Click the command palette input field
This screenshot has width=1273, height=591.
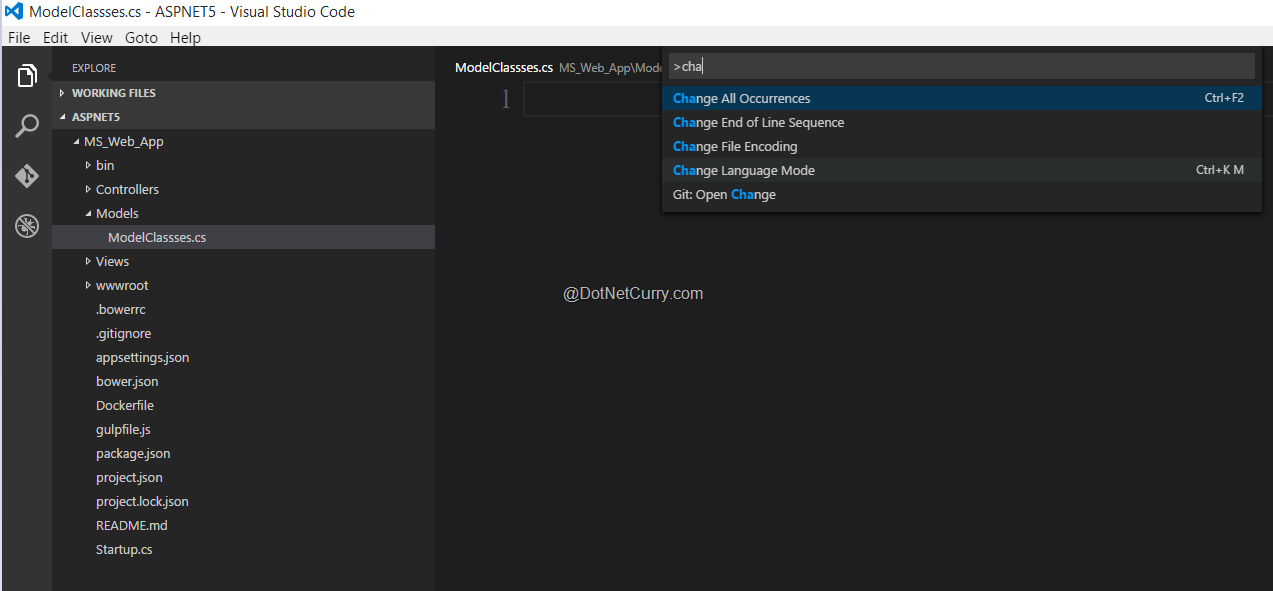[961, 66]
